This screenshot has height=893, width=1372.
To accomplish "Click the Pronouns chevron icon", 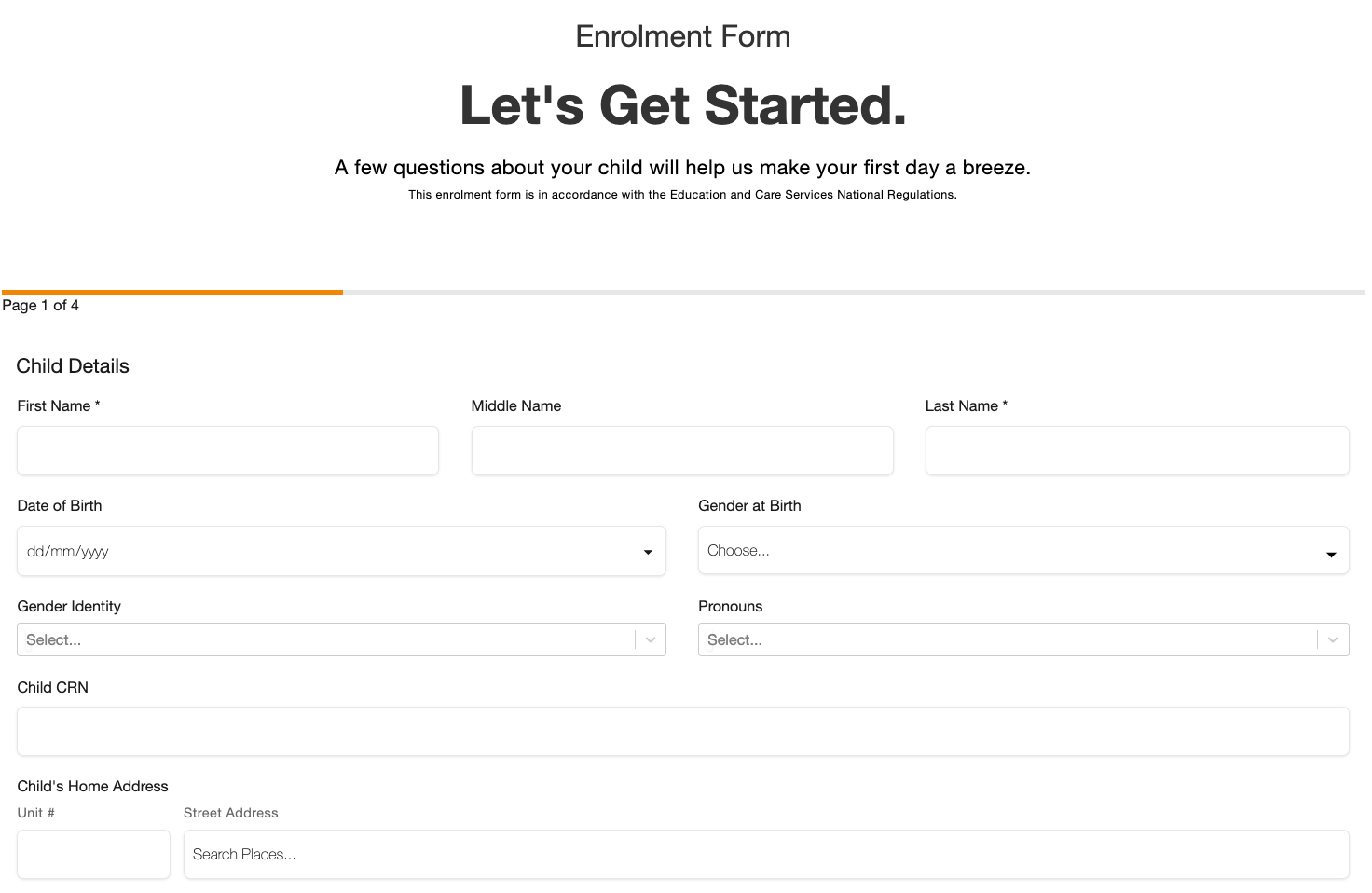I will [1333, 639].
